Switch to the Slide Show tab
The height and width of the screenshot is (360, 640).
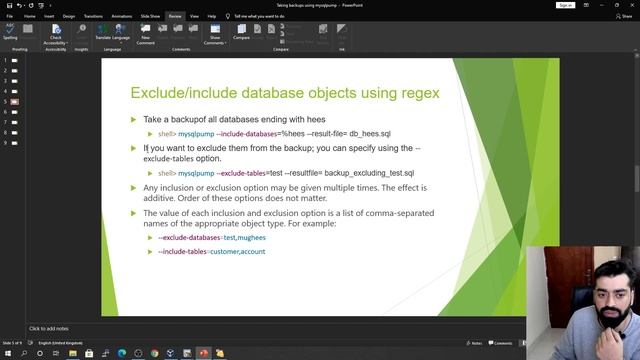[x=150, y=16]
